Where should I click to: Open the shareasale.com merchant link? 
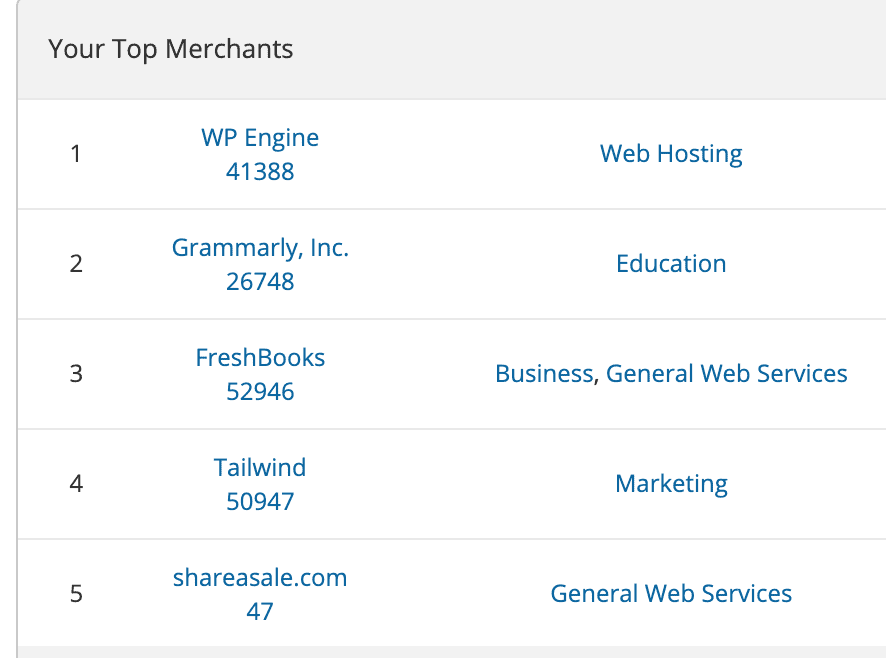tap(260, 577)
